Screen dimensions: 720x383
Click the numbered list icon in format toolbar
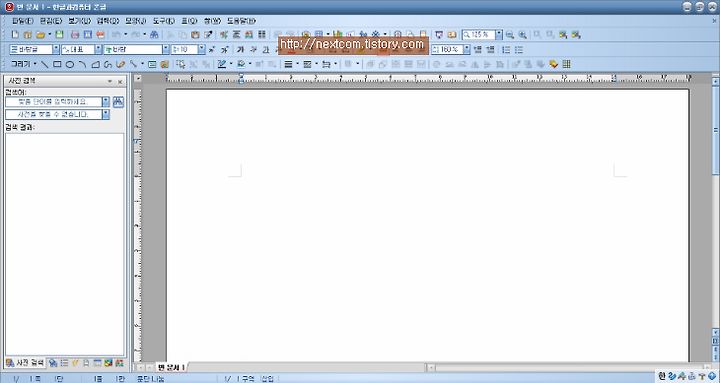[x=506, y=49]
